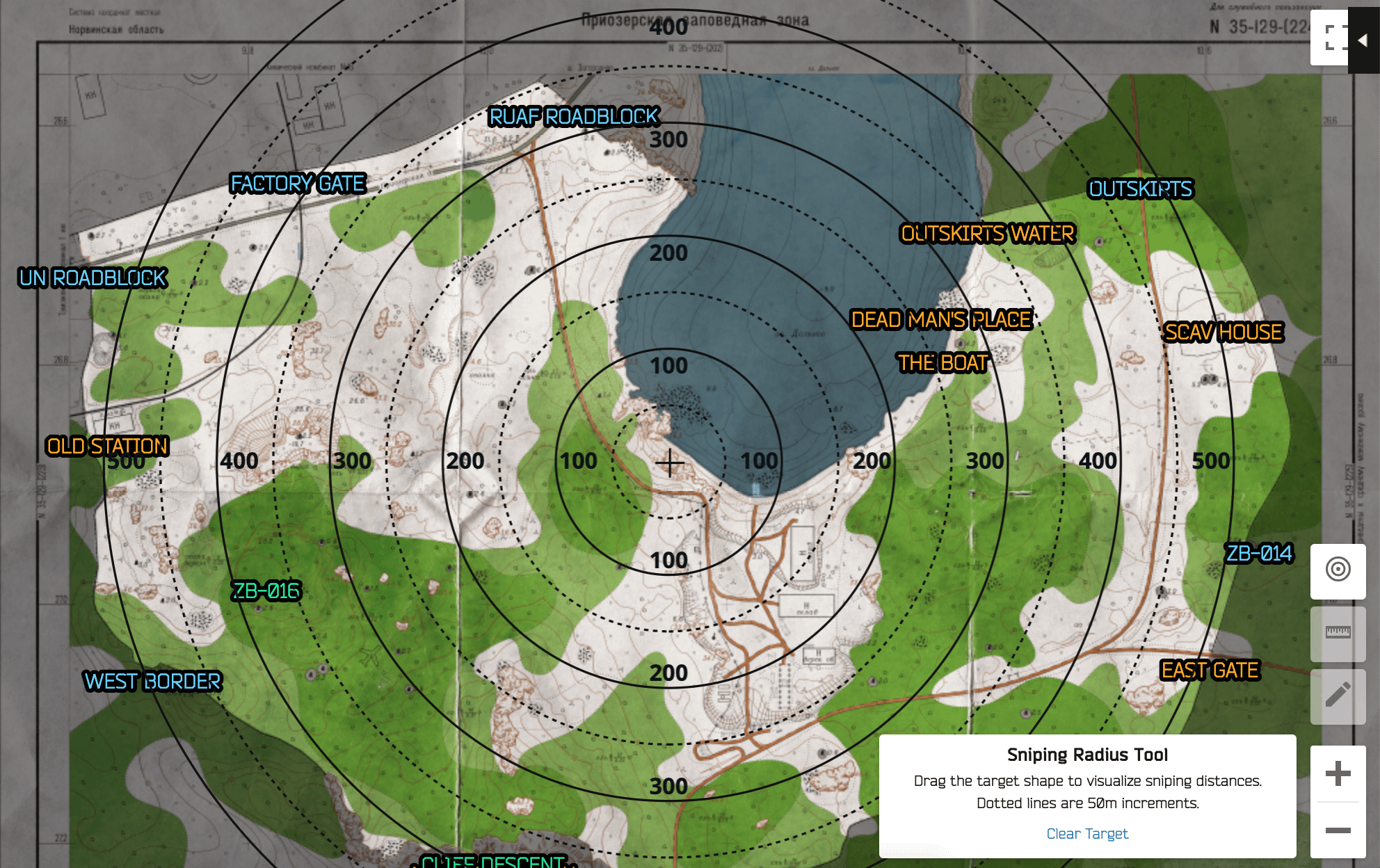Select the ruler measurement tool

click(1338, 633)
